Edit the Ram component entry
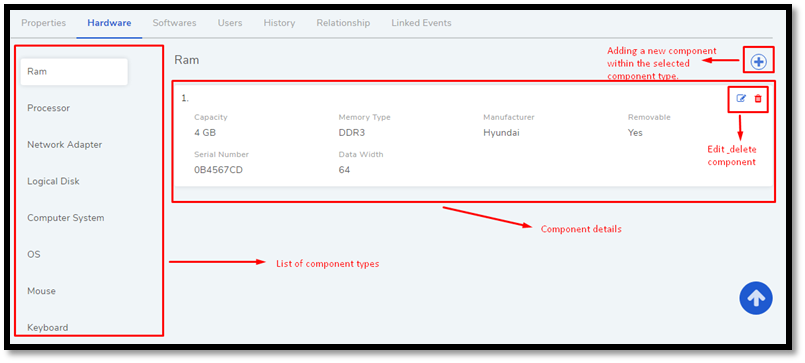This screenshot has width=805, height=363. click(x=741, y=98)
